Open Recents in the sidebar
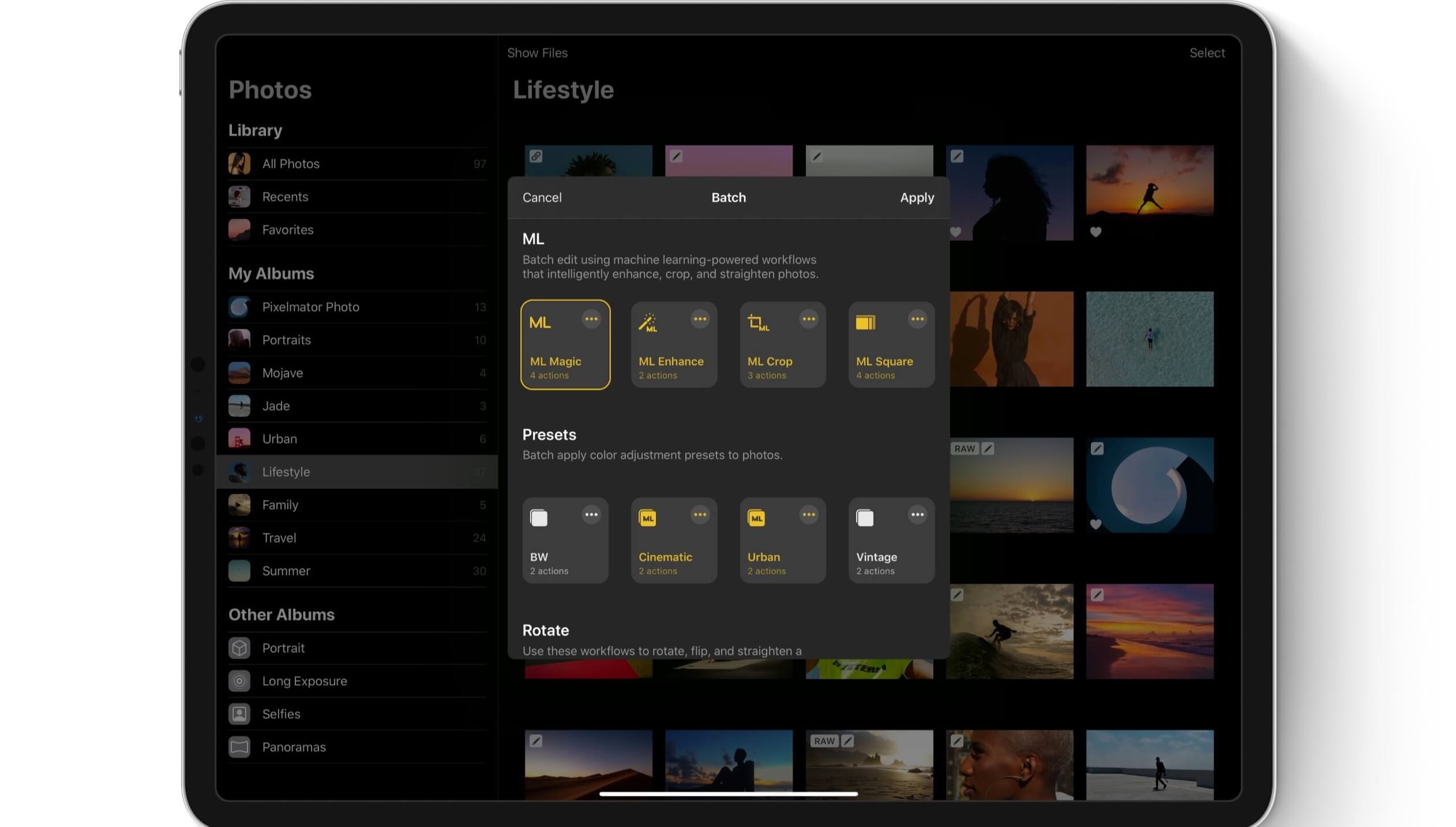The image size is (1456, 827). [357, 197]
